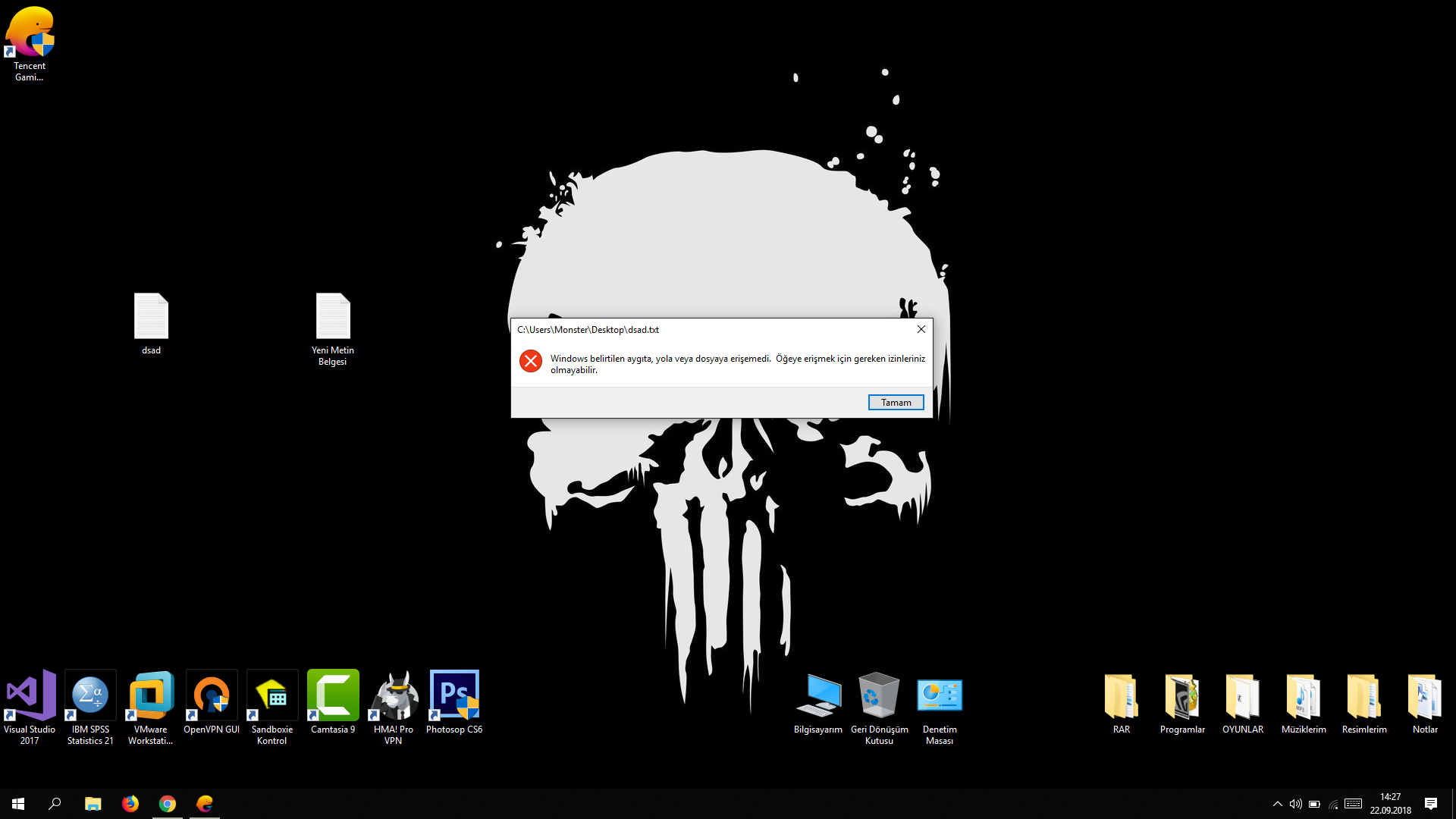Open the Windows Start menu
This screenshot has height=819, width=1456.
pos(18,804)
